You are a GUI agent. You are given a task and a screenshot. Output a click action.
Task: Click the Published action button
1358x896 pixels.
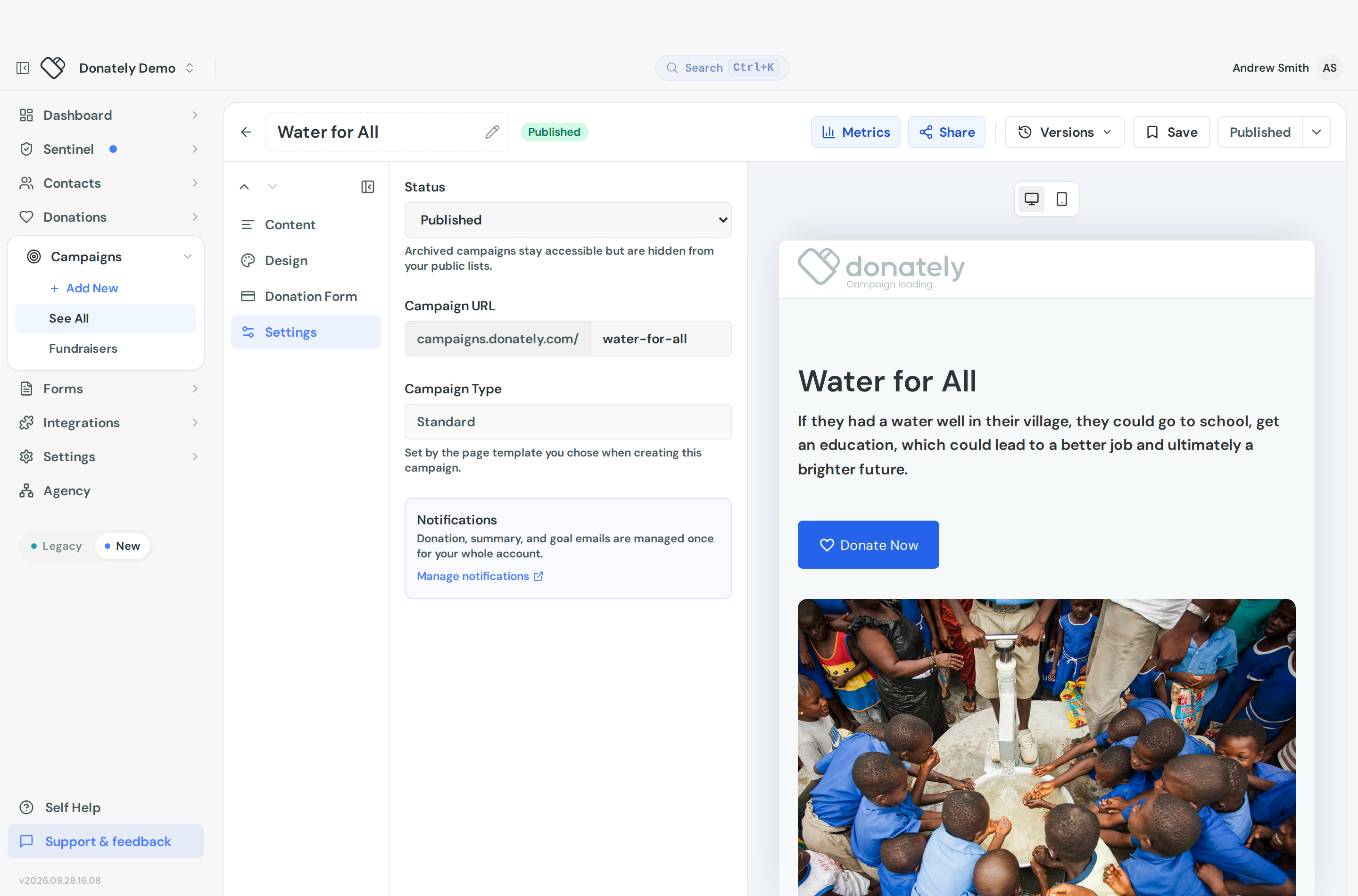tap(1260, 132)
